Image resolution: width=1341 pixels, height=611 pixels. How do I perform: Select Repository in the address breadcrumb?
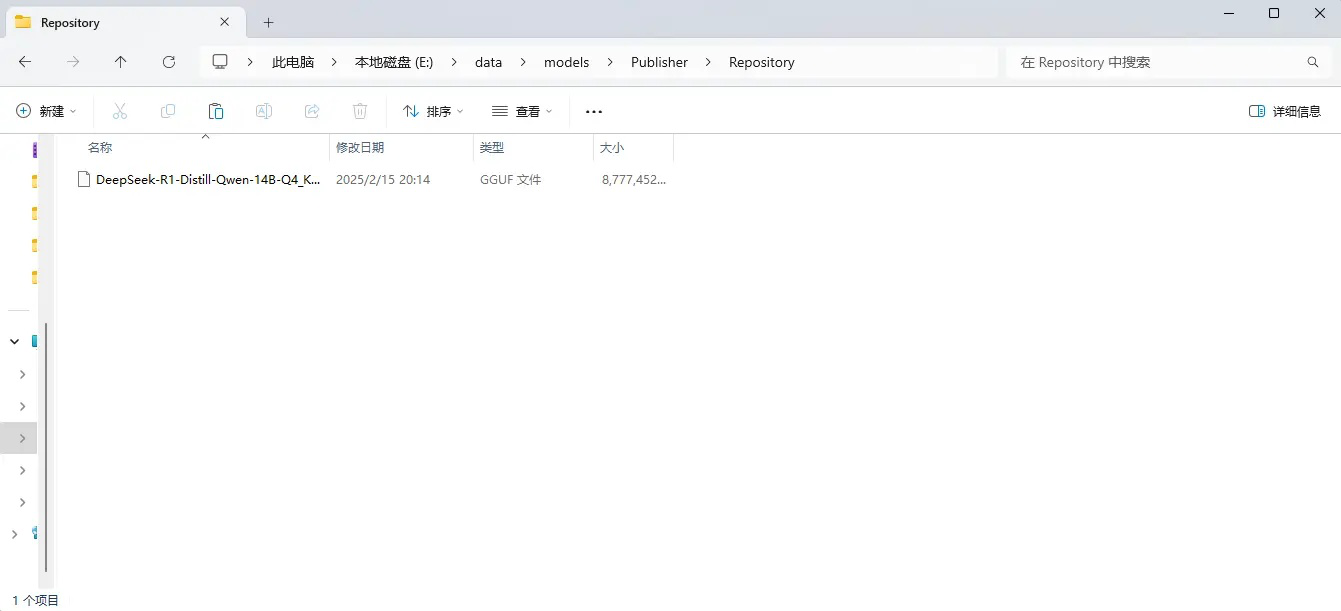(761, 62)
